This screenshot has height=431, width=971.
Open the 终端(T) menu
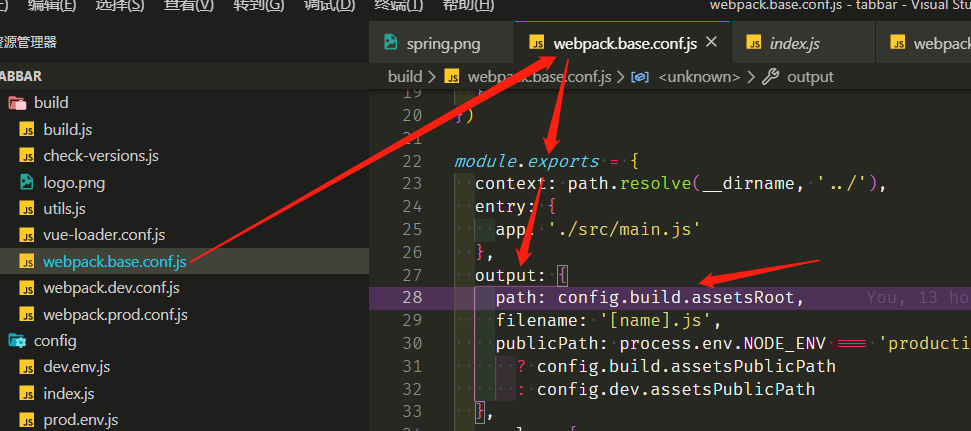pos(399,6)
